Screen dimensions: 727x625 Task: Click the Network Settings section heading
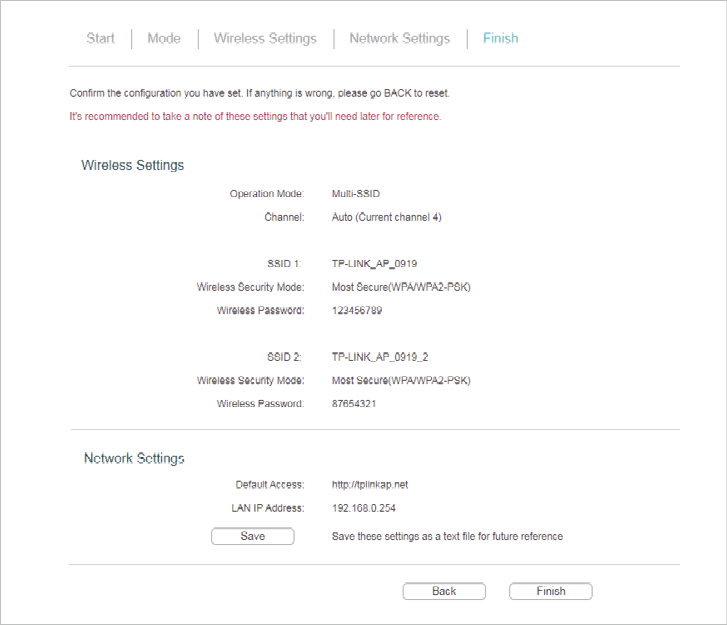click(x=134, y=459)
